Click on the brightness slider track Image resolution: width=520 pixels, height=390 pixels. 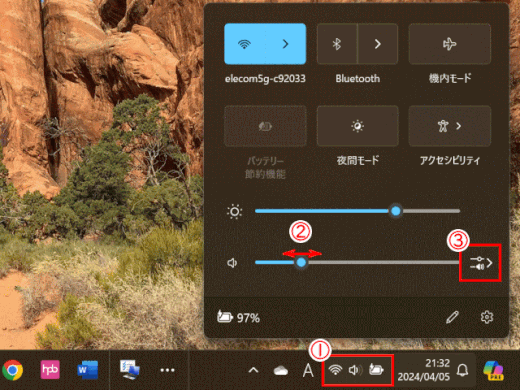coord(357,211)
